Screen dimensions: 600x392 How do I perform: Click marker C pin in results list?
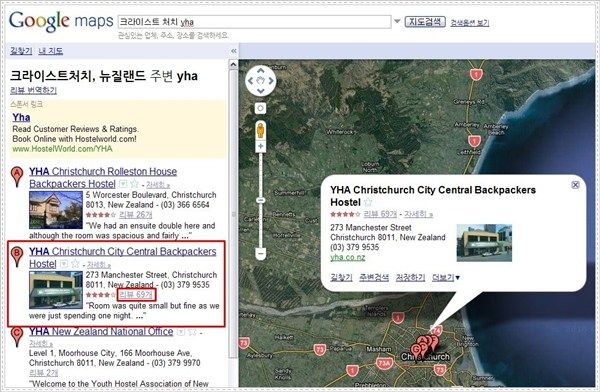click(16, 336)
